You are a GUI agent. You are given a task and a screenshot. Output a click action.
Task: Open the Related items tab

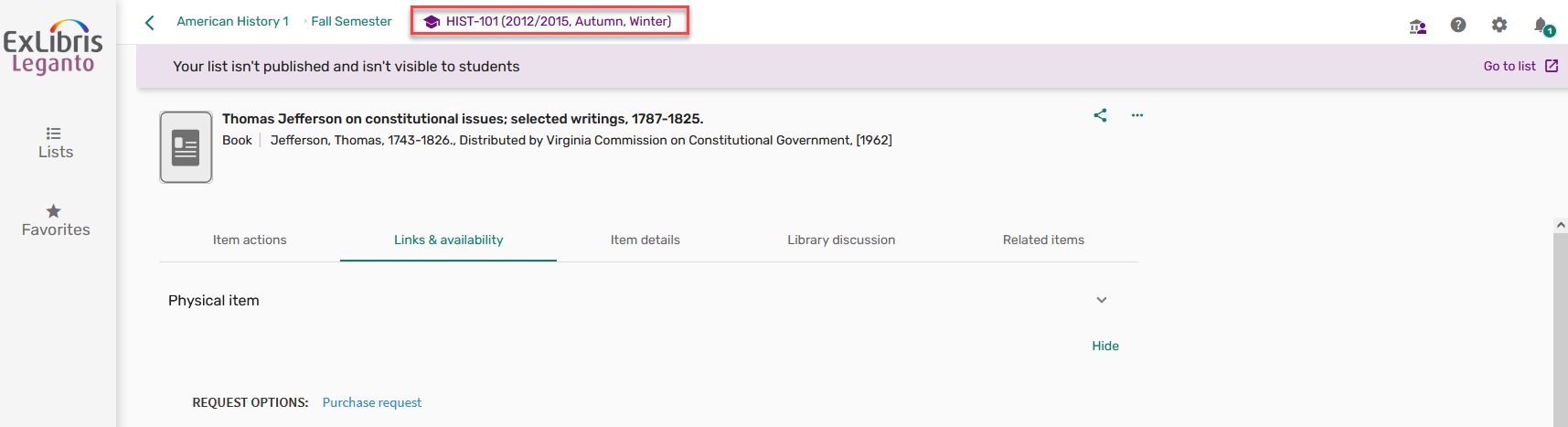click(1043, 240)
